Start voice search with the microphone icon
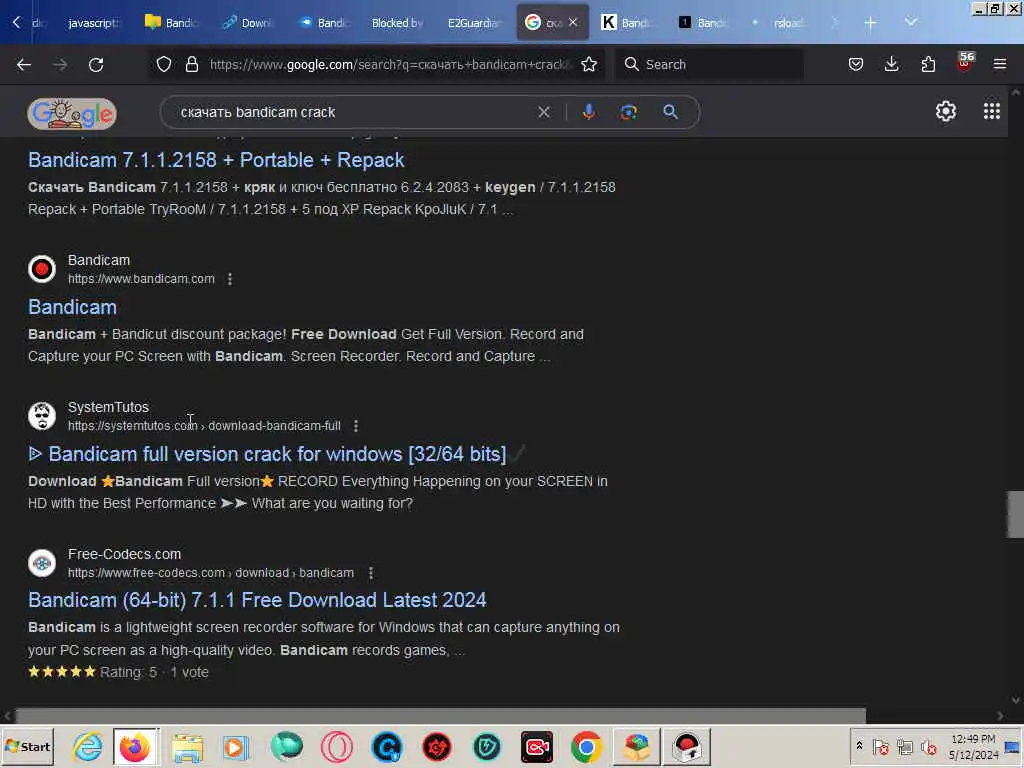 (588, 112)
